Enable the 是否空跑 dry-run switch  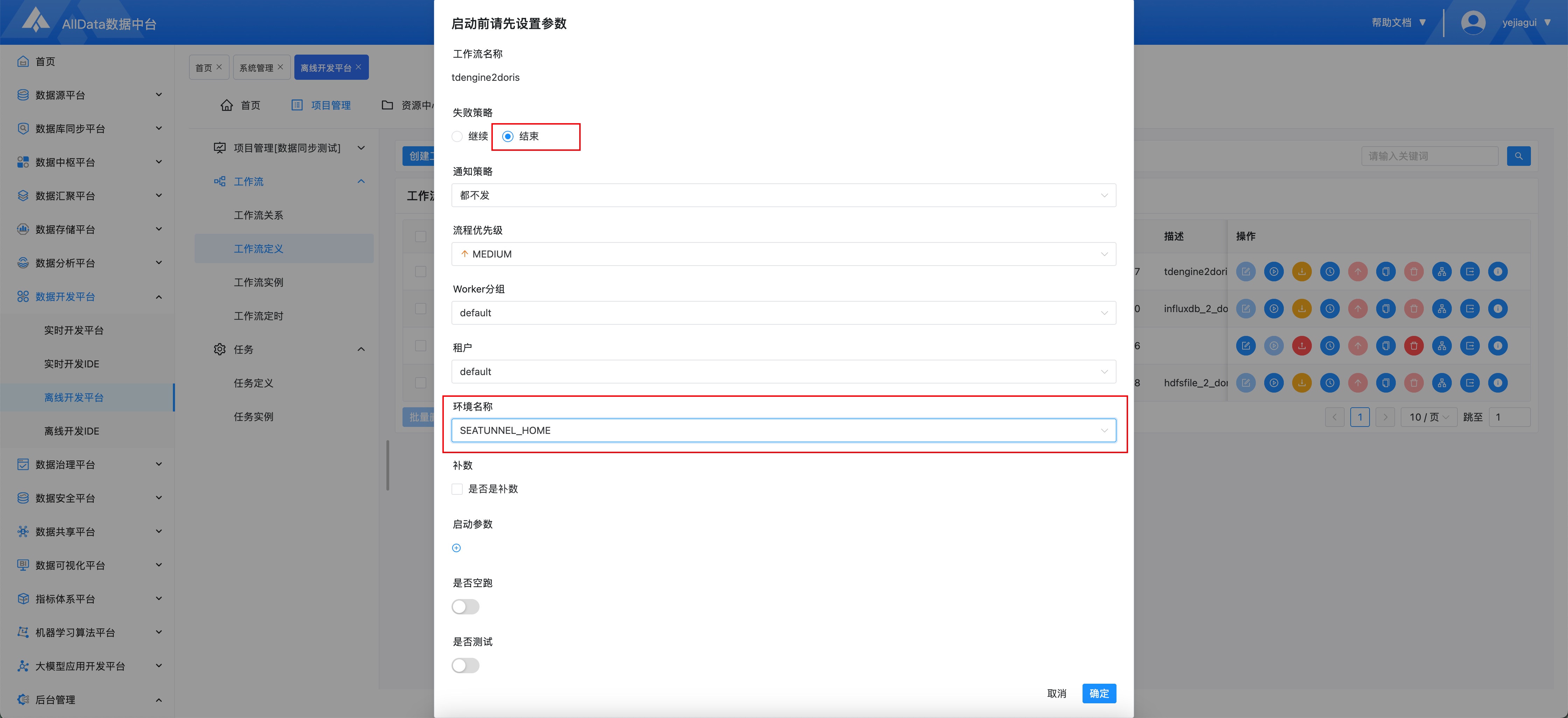pyautogui.click(x=465, y=607)
